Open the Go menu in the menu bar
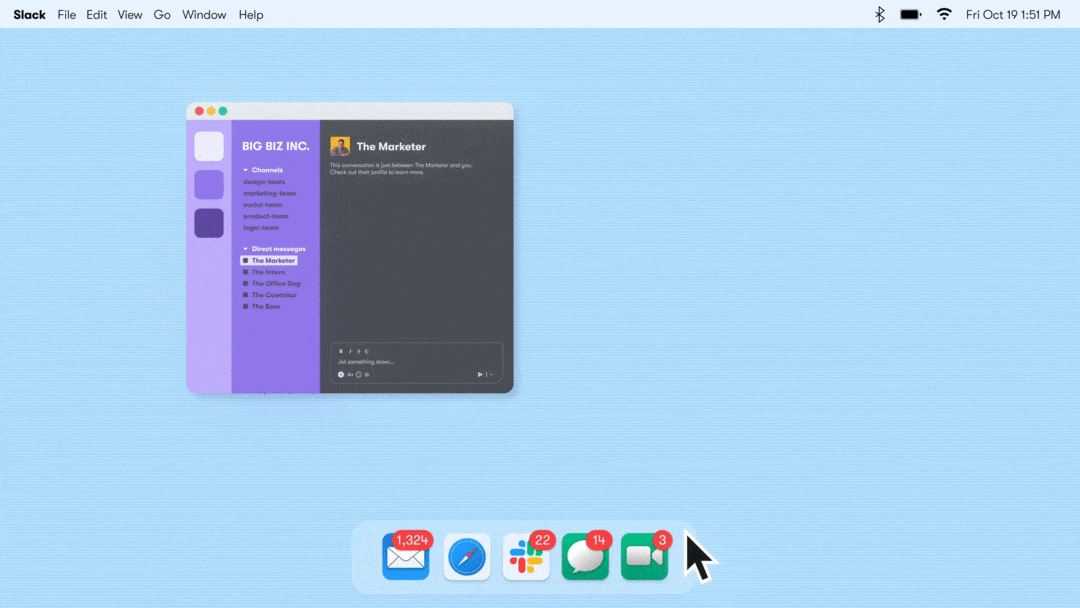The image size is (1080, 608). point(162,14)
